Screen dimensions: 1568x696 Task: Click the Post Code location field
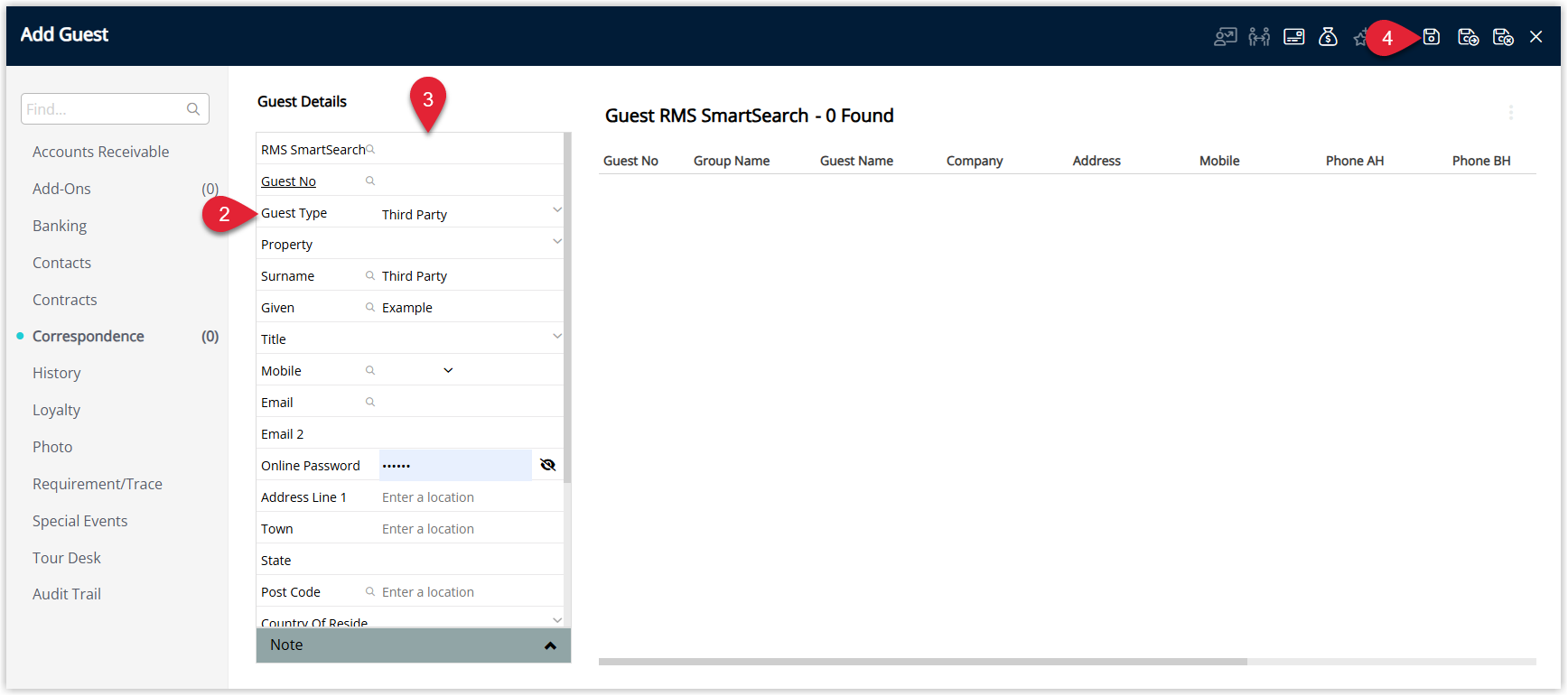click(470, 592)
